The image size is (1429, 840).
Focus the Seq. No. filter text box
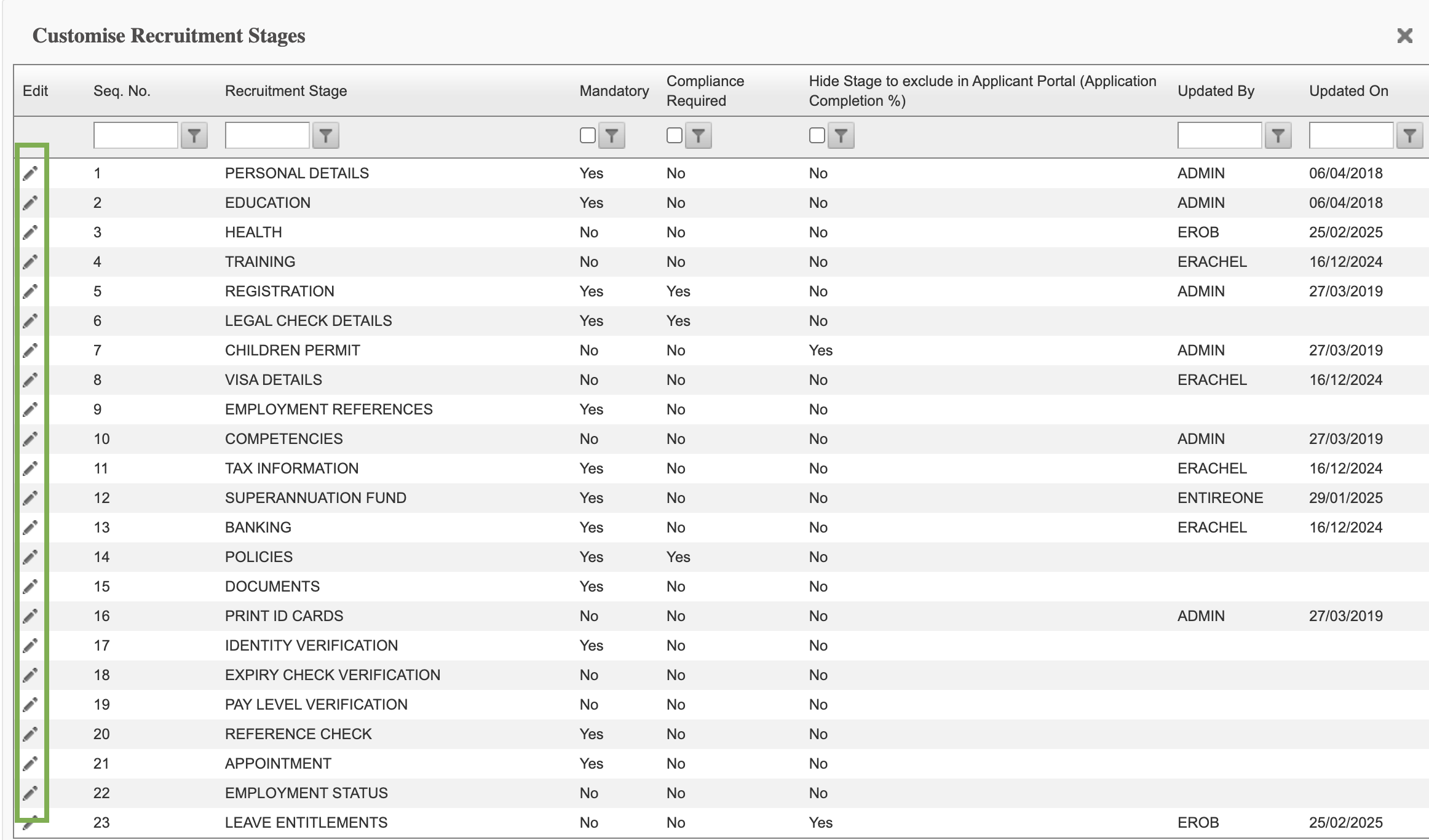136,135
